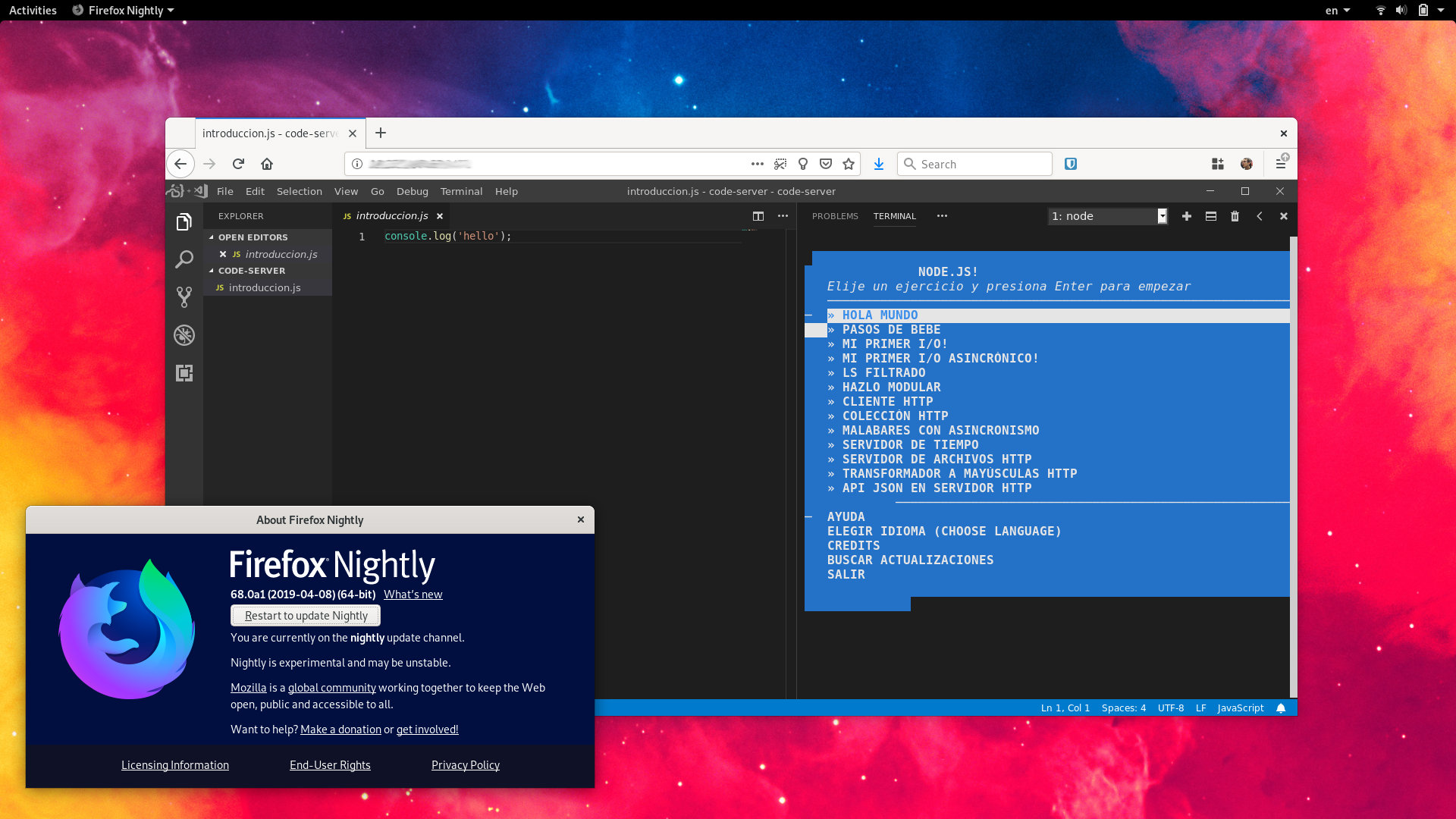
Task: Focus the Firefox Search field
Action: coord(974,164)
